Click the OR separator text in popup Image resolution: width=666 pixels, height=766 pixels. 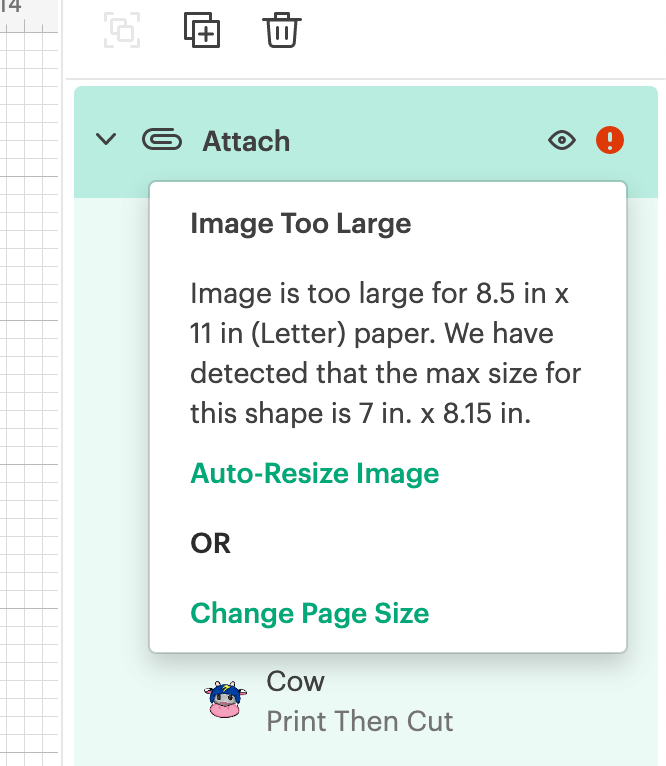click(210, 543)
